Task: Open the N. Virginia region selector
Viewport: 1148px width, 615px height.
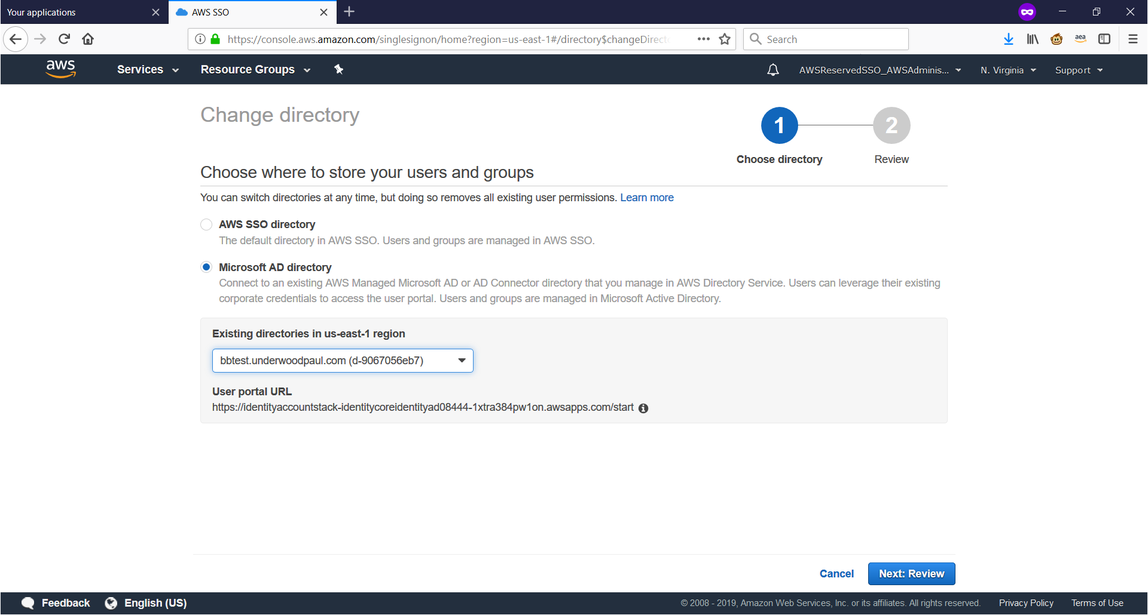Action: tap(1008, 70)
